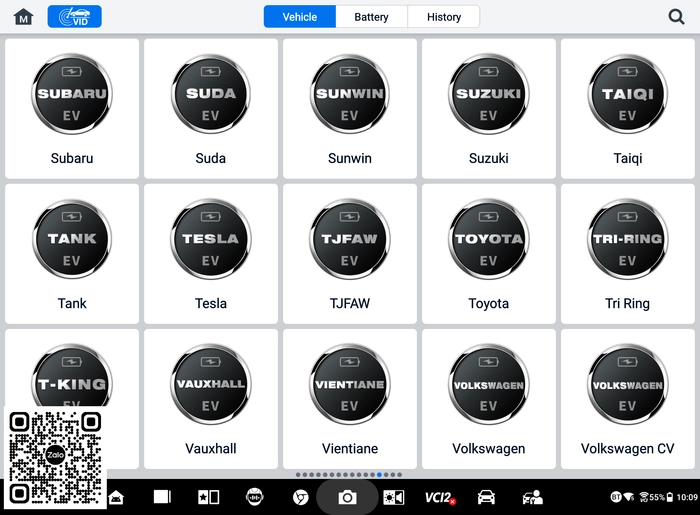Click the Vientiane label

tap(350, 449)
